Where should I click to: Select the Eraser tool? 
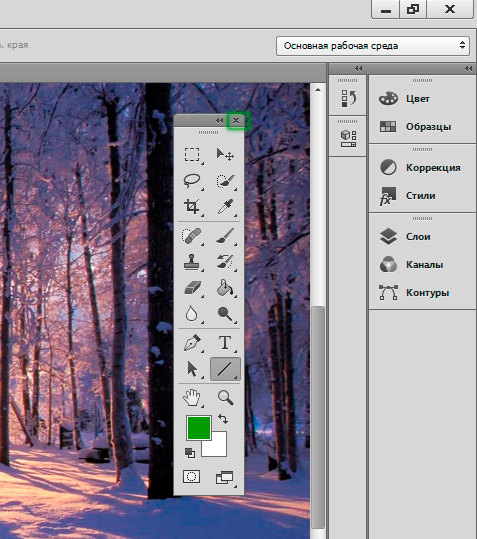pos(192,288)
